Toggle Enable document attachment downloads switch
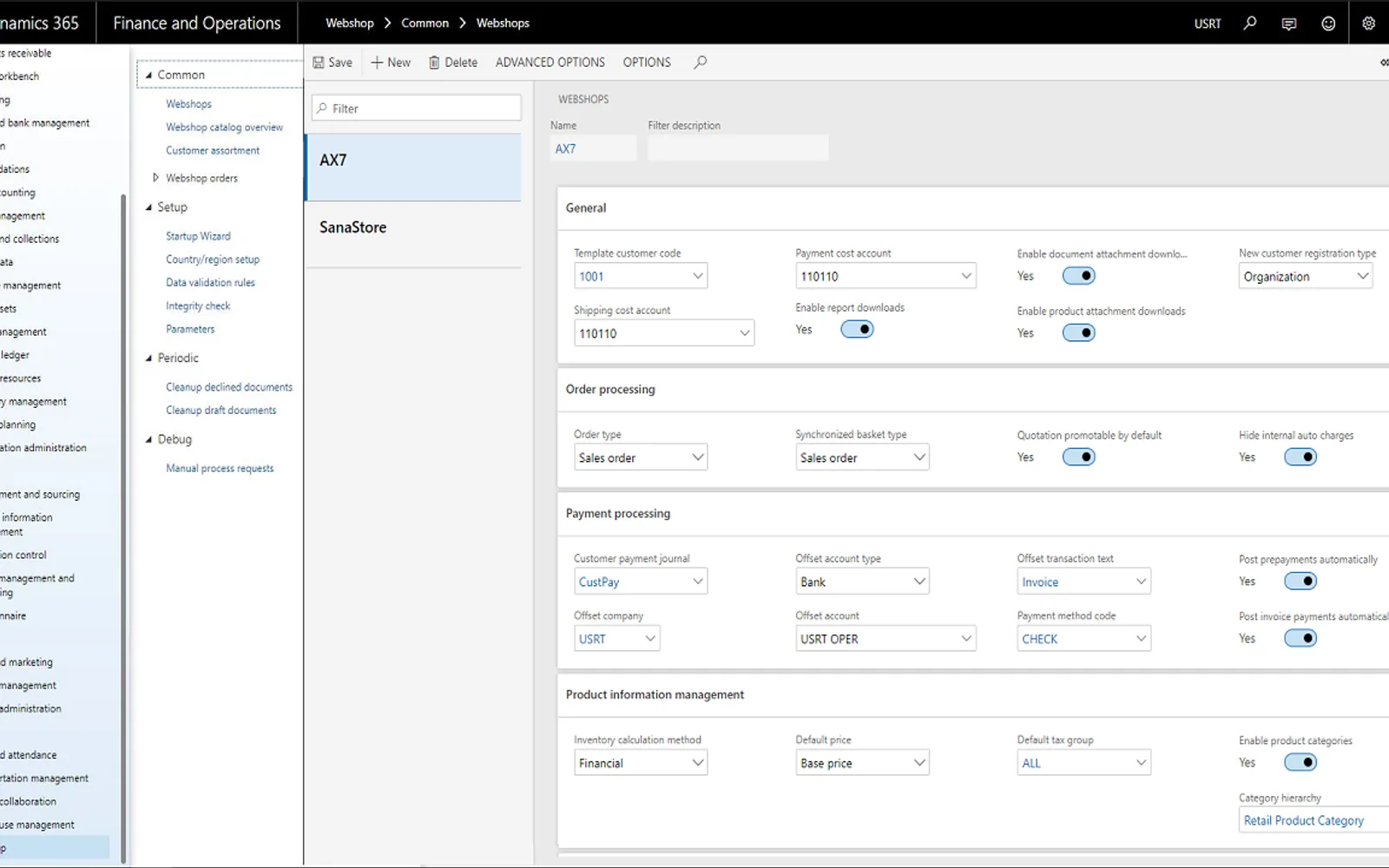The image size is (1389, 868). coord(1078,276)
